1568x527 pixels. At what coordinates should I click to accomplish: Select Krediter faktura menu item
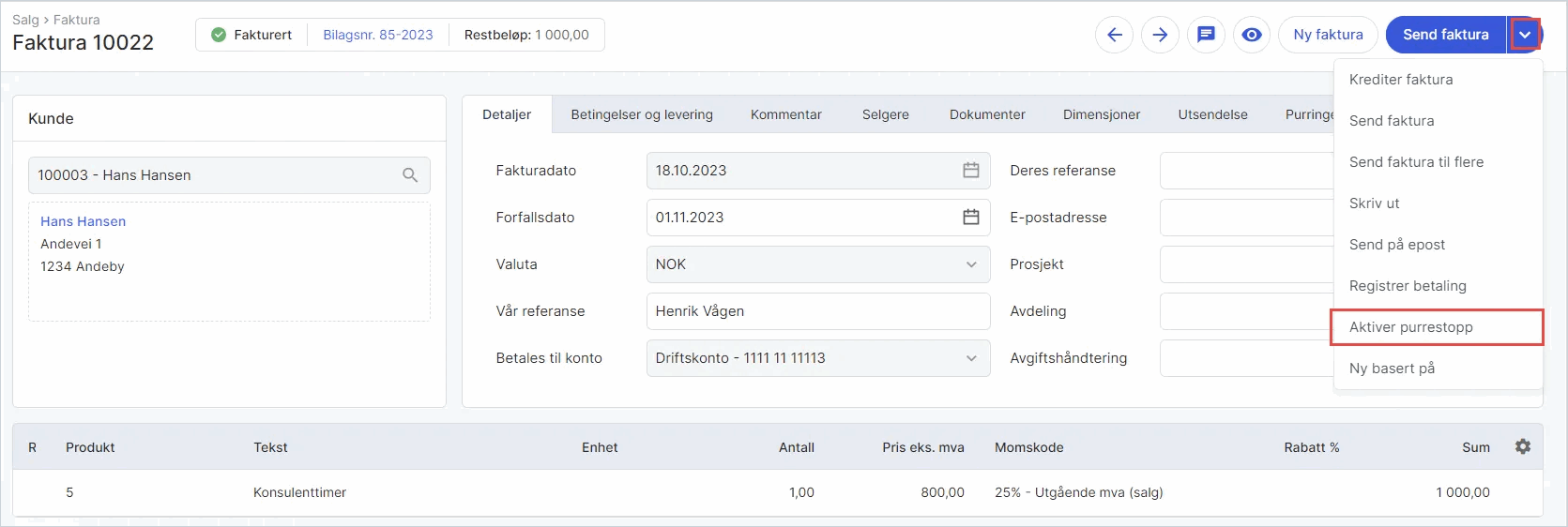tap(1439, 80)
